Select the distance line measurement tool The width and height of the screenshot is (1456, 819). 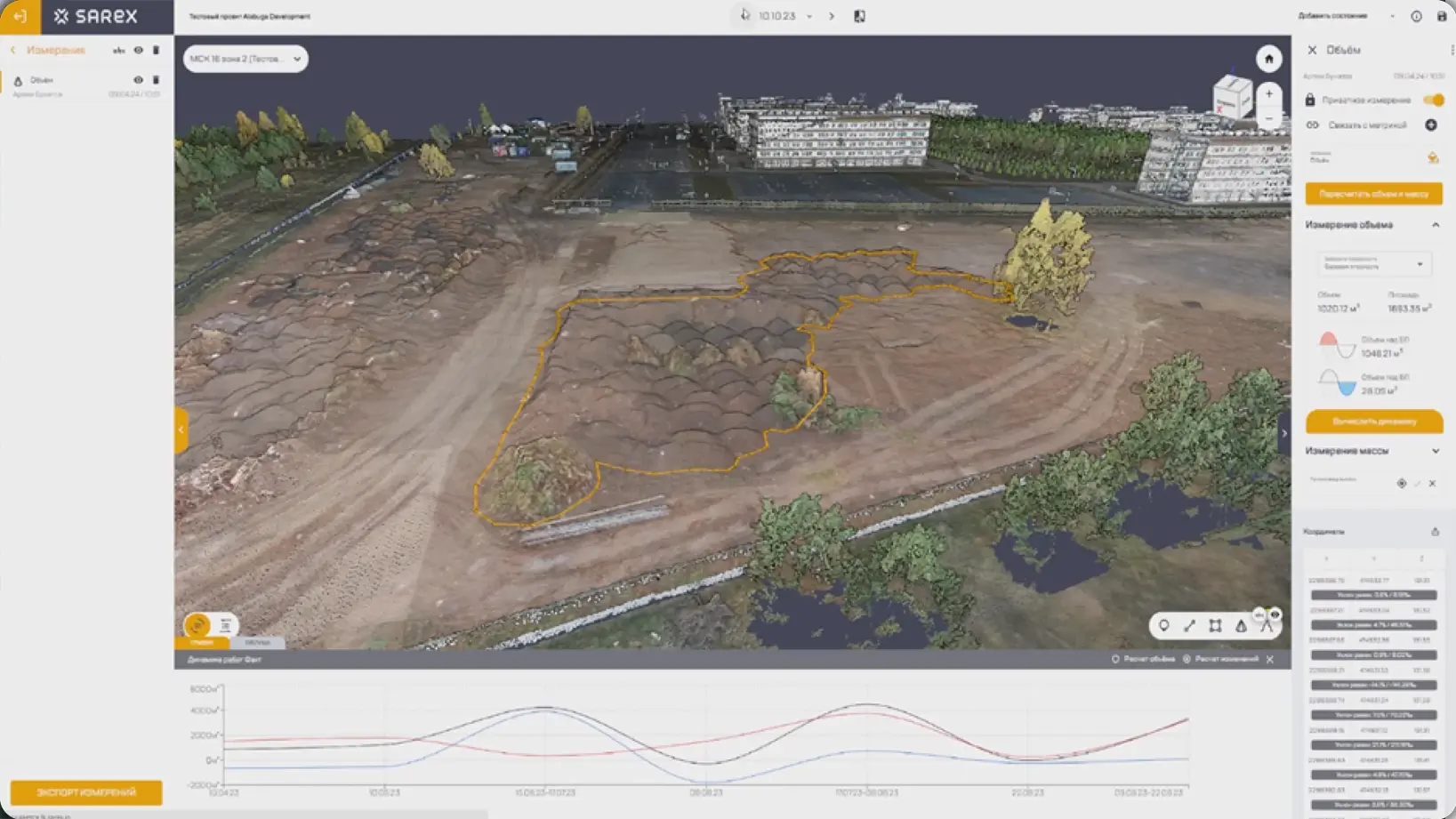tap(1189, 626)
